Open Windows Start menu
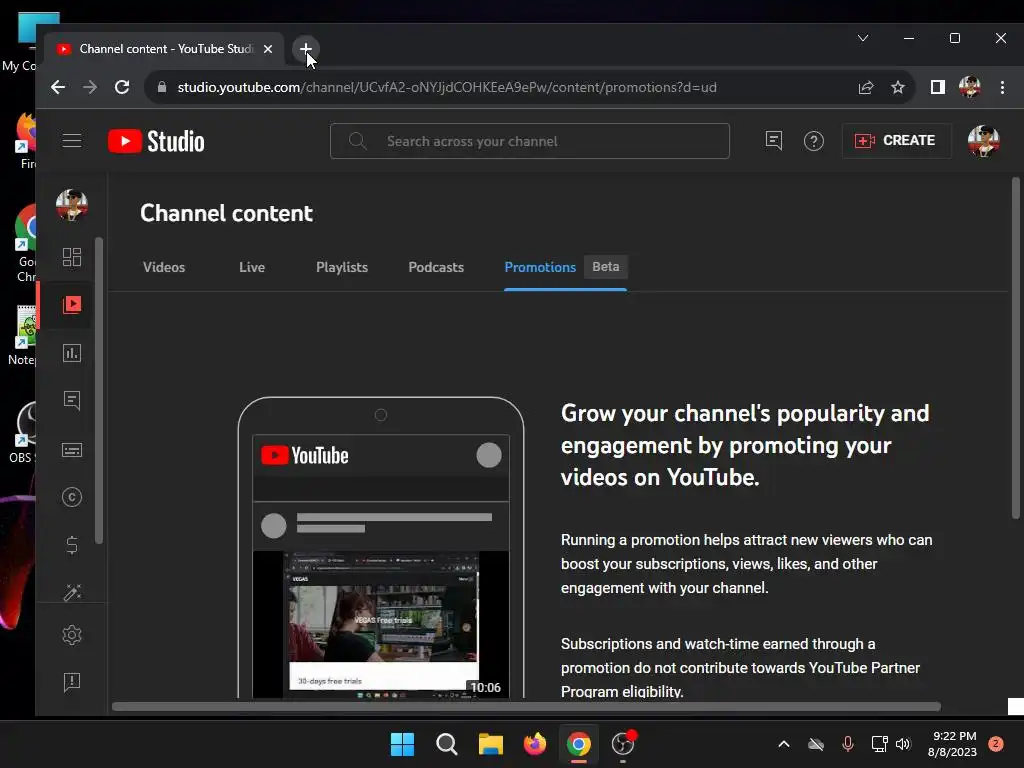1024x768 pixels. [402, 744]
